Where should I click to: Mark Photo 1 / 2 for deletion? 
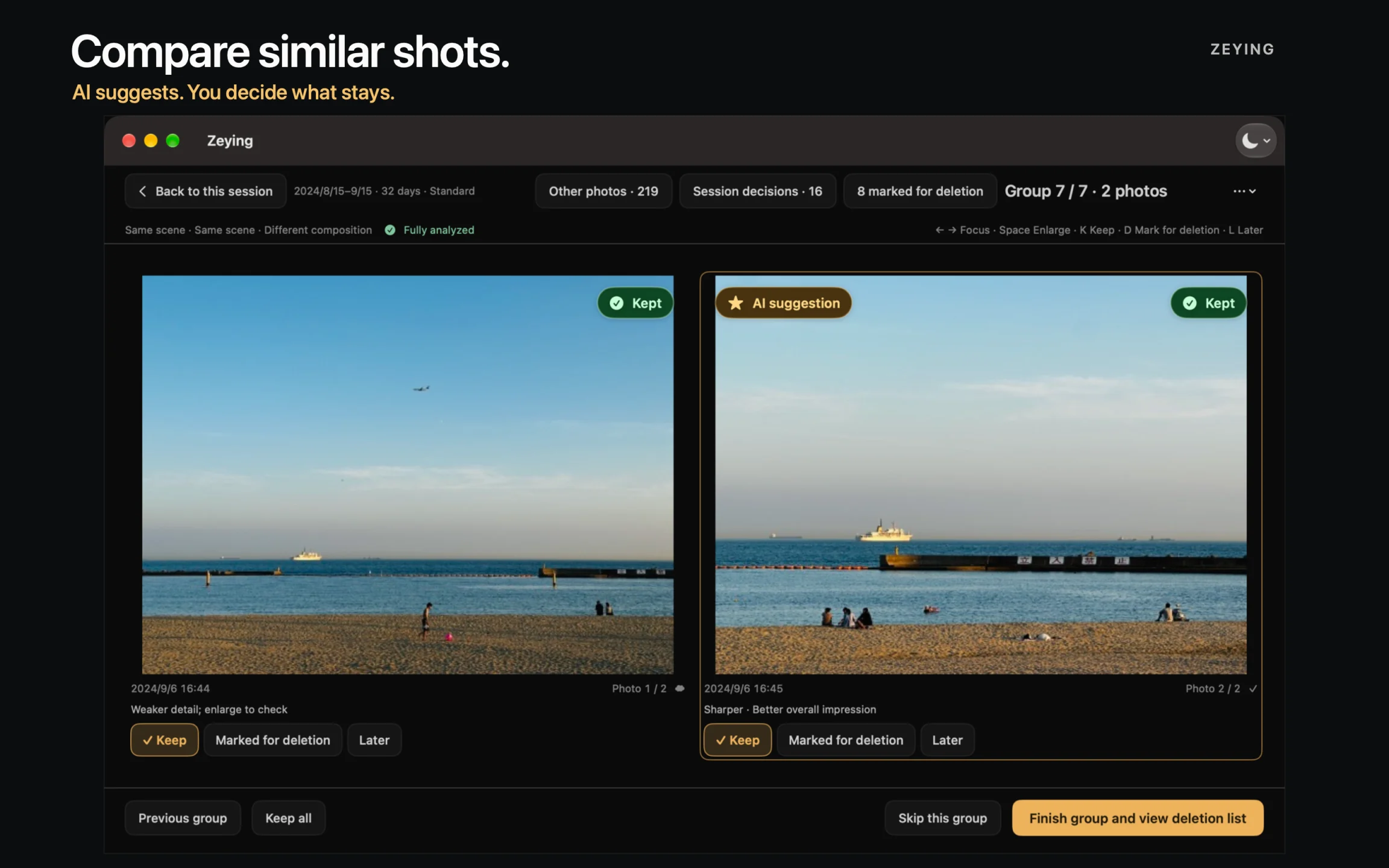[272, 740]
